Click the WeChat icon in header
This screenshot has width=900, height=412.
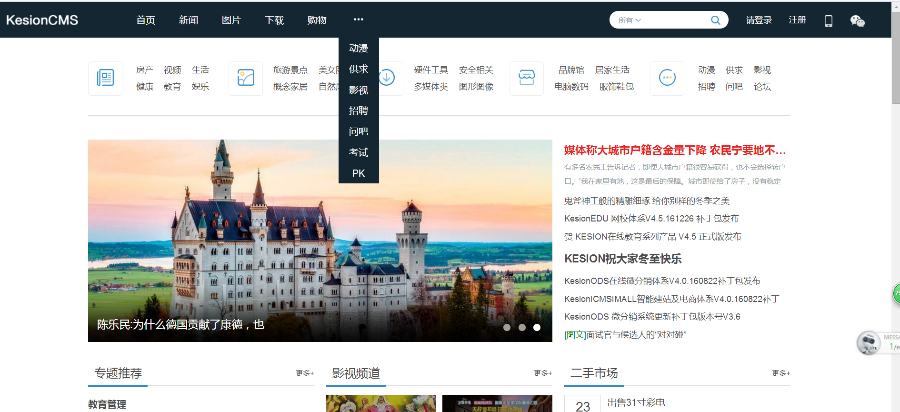click(857, 20)
